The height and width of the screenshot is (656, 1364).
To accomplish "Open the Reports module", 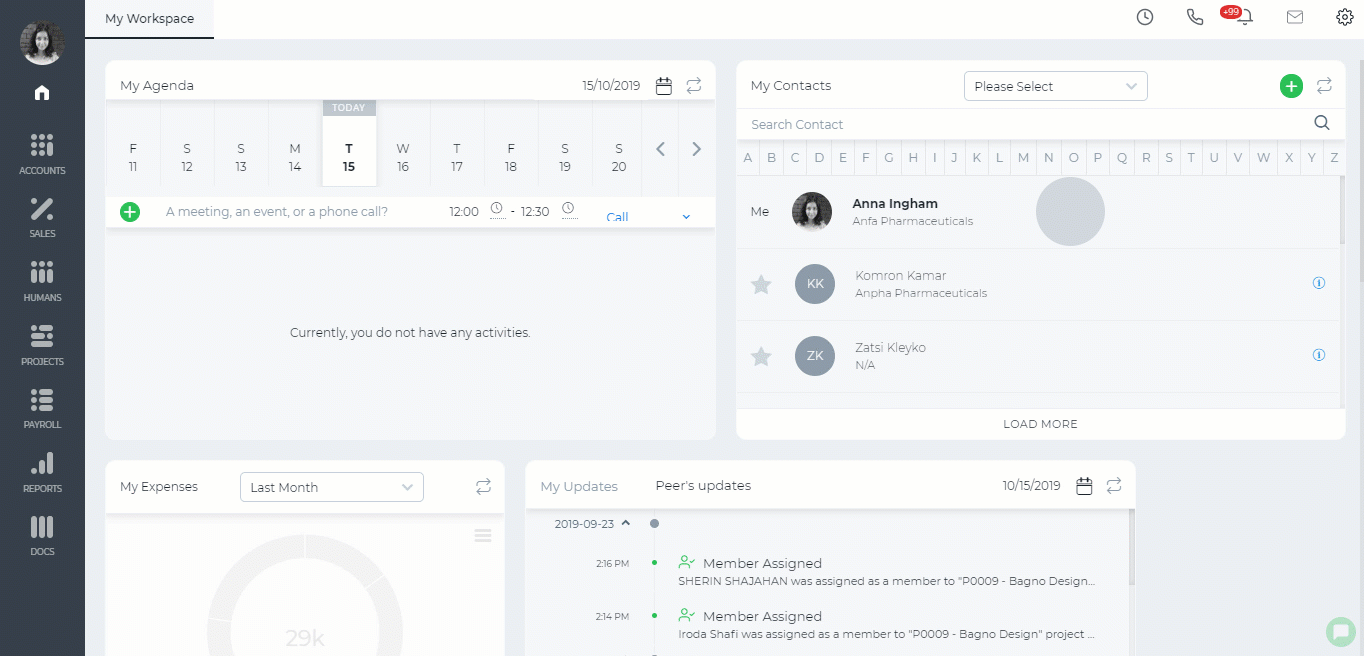I will coord(42,472).
